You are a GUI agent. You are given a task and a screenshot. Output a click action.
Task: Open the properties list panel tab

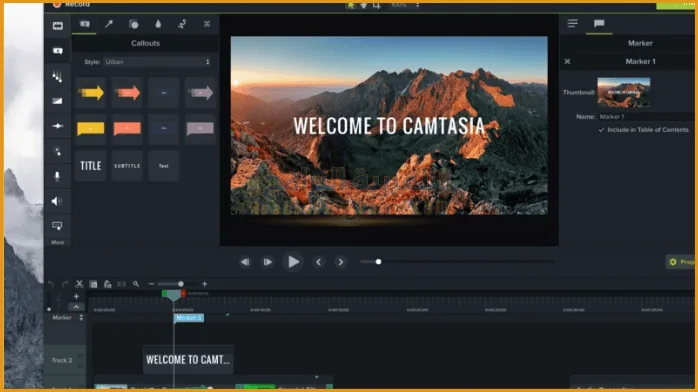click(572, 23)
